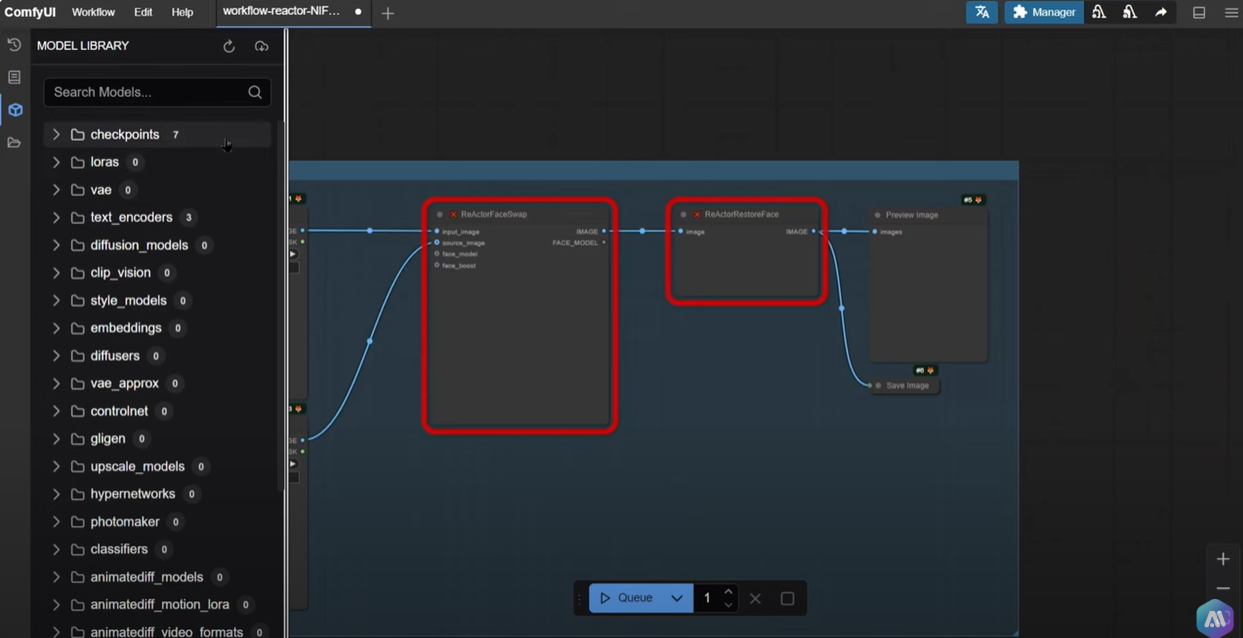Click the ReActorRestoreFace node title
This screenshot has height=638, width=1243.
[741, 214]
